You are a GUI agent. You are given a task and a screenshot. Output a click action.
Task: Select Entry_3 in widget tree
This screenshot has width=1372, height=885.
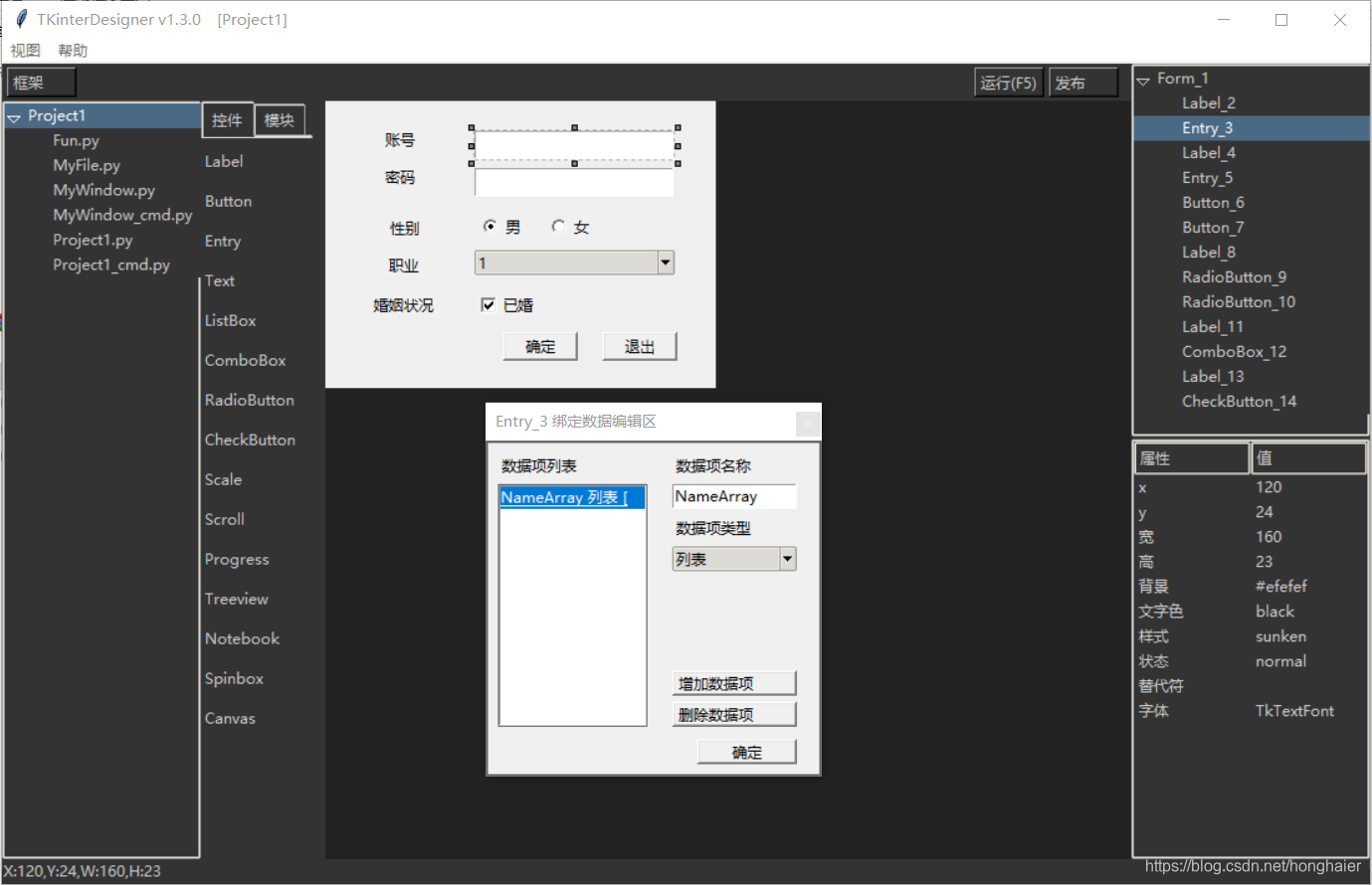tap(1207, 128)
